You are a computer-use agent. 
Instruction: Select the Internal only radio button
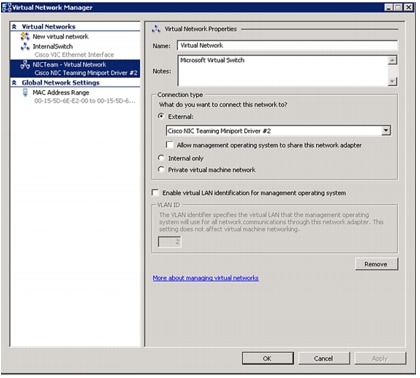point(161,158)
